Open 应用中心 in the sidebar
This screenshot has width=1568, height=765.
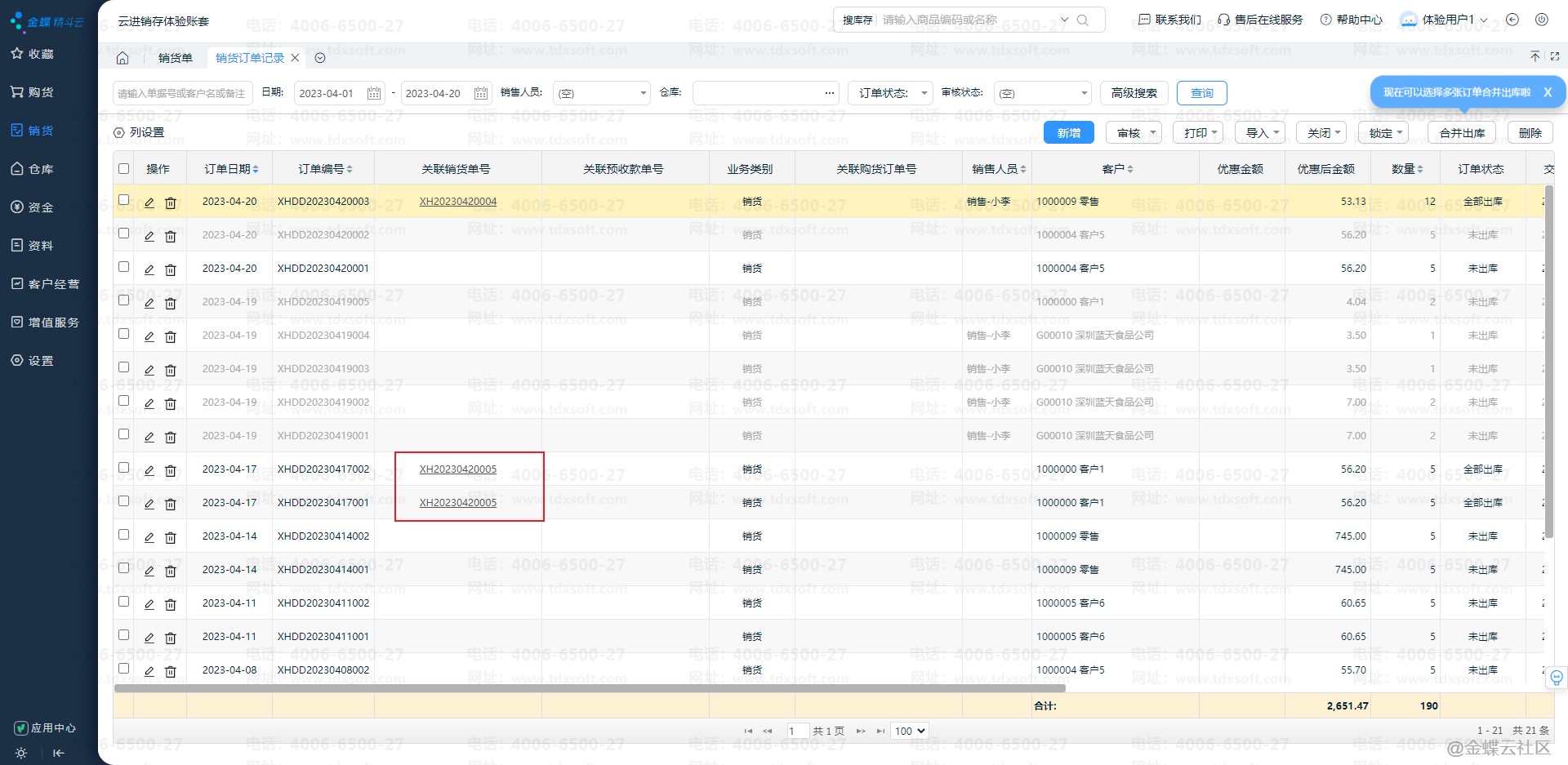[46, 727]
